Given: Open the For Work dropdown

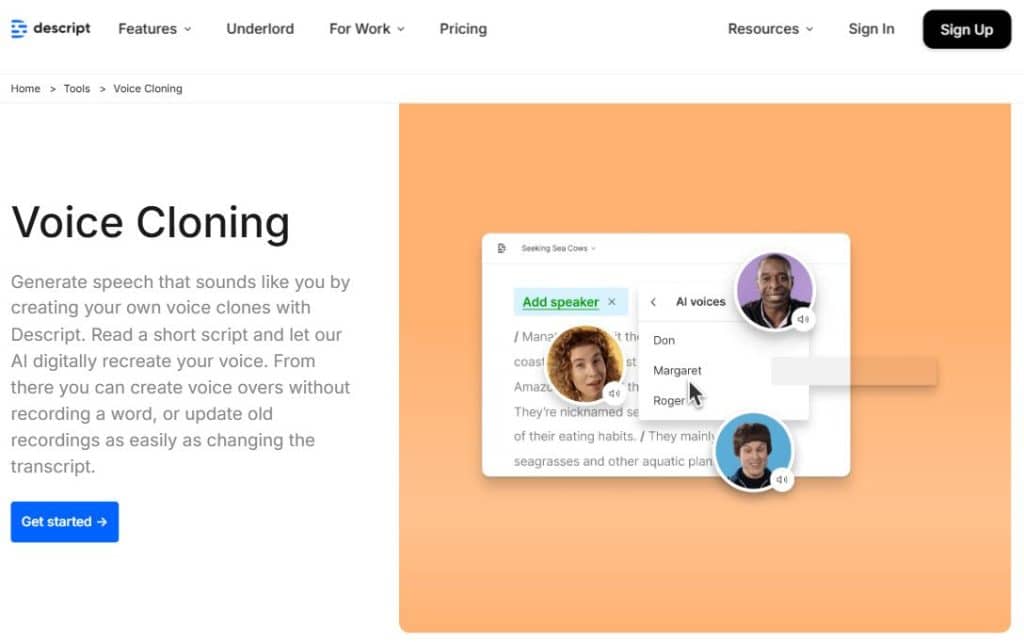Looking at the screenshot, I should [366, 29].
